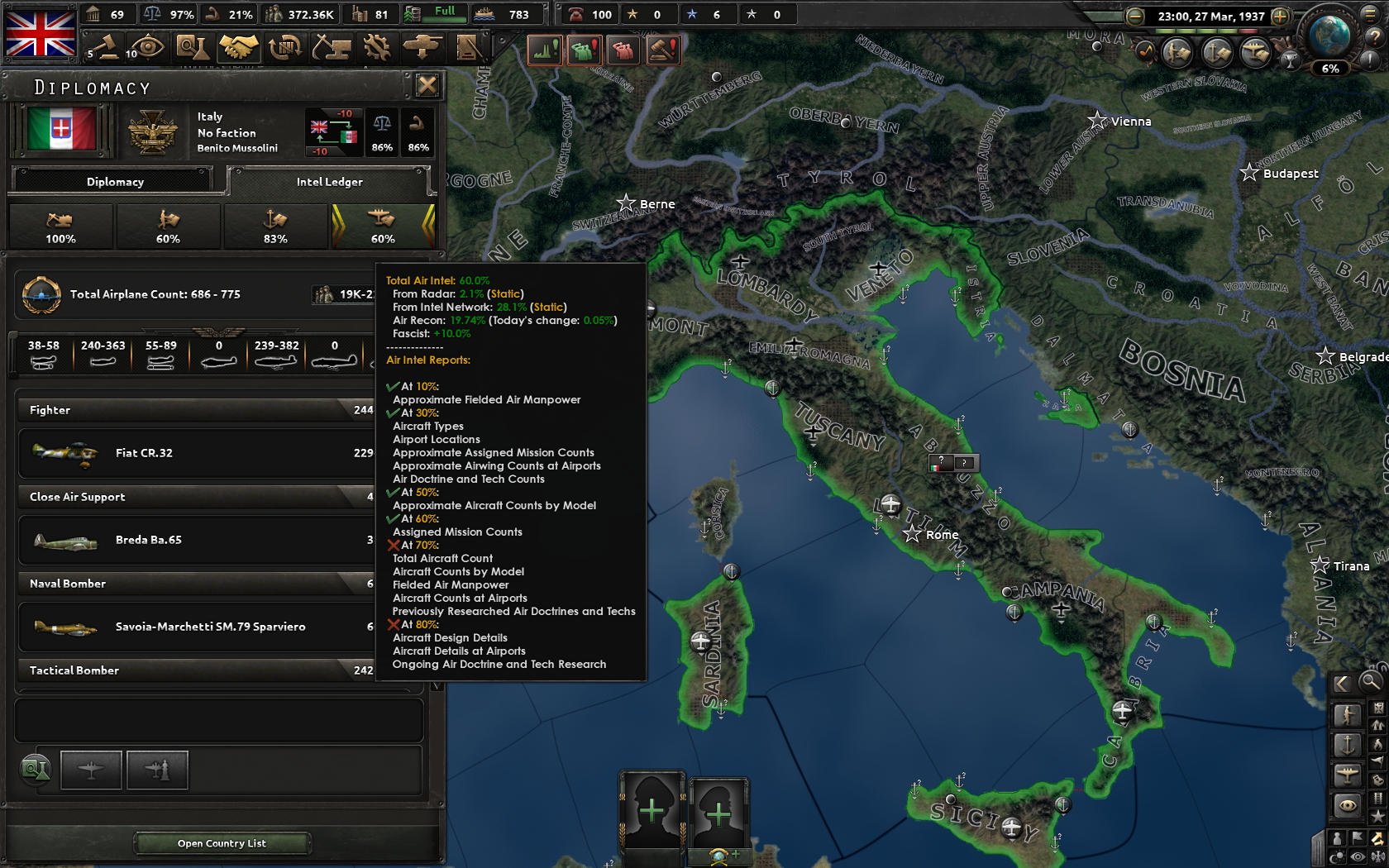
Task: Switch to the Diplomacy tab
Action: 115,182
